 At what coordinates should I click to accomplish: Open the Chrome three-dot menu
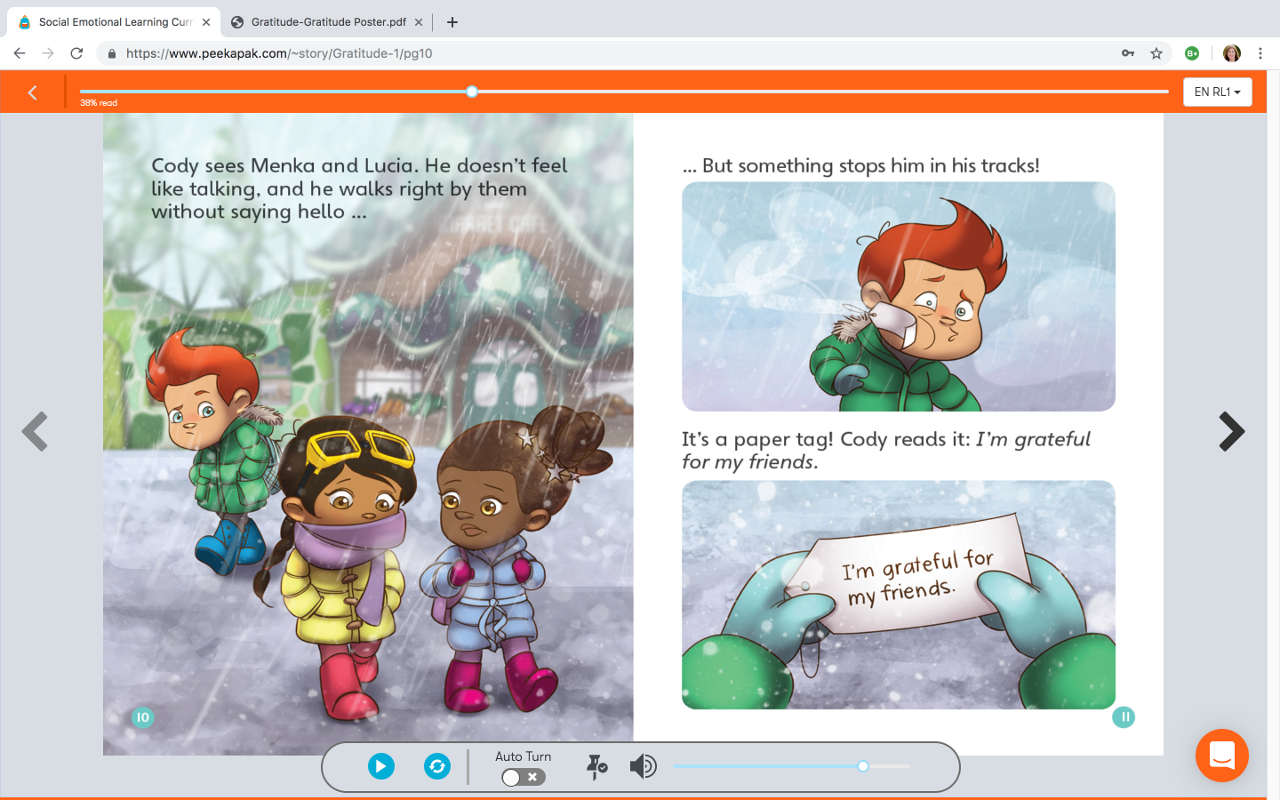[1261, 53]
